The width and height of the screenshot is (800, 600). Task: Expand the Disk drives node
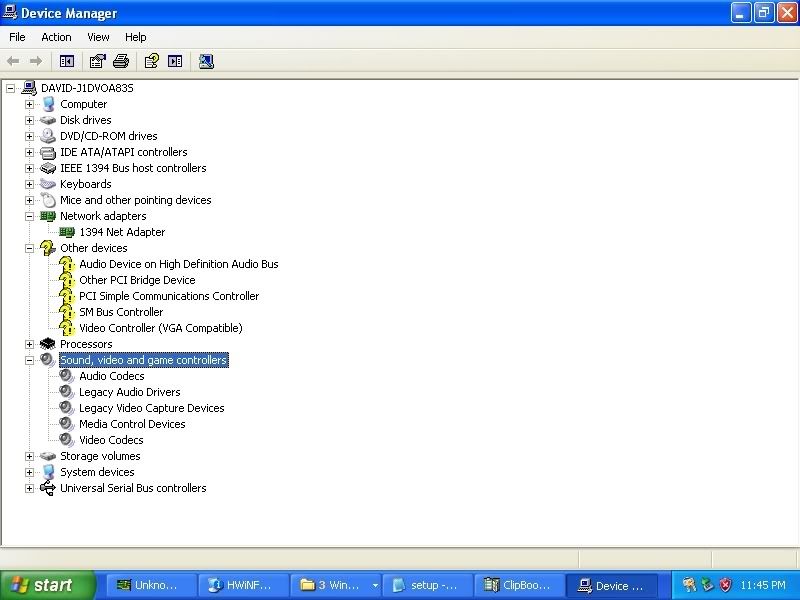click(x=30, y=120)
